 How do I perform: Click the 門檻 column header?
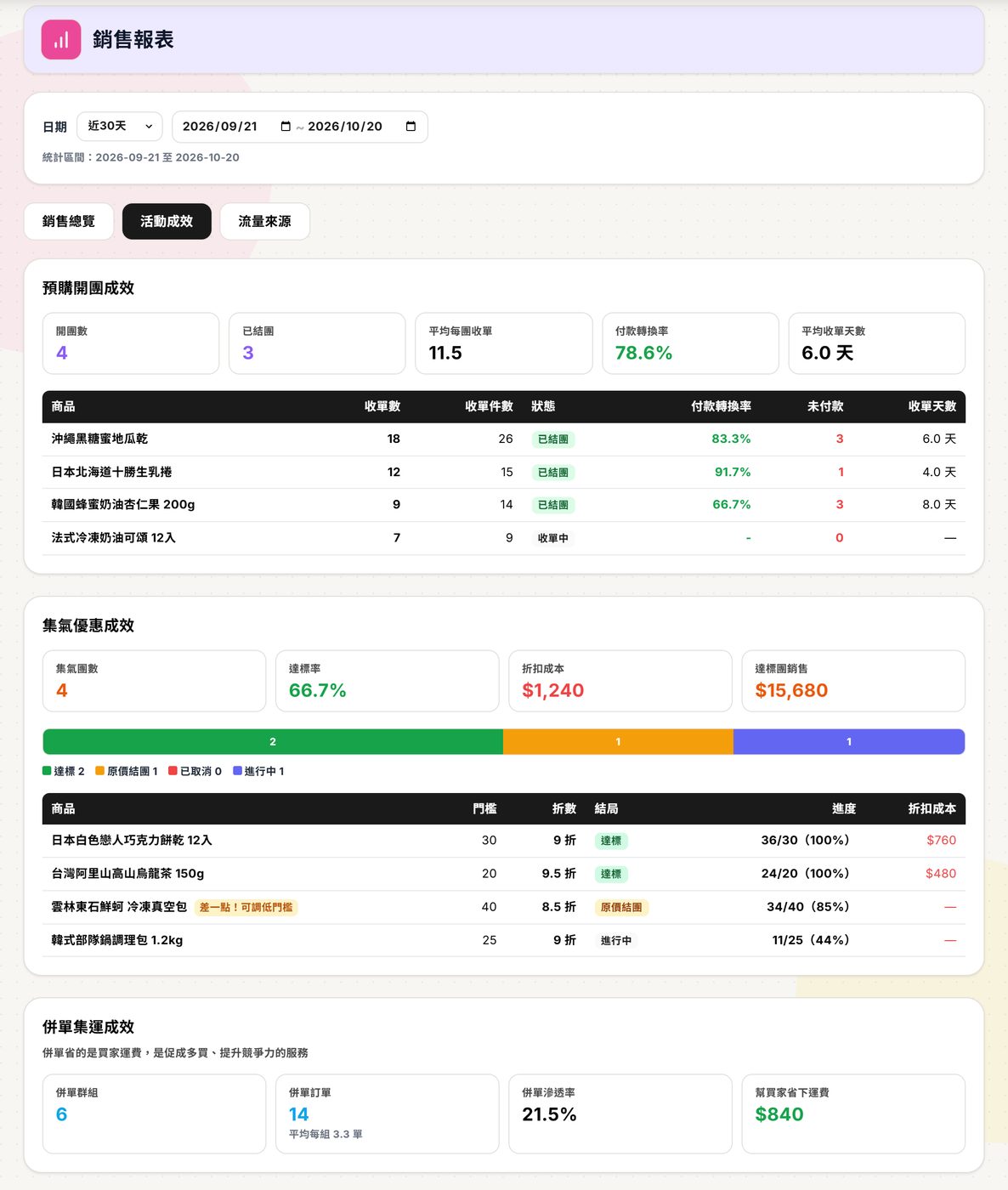pyautogui.click(x=484, y=808)
